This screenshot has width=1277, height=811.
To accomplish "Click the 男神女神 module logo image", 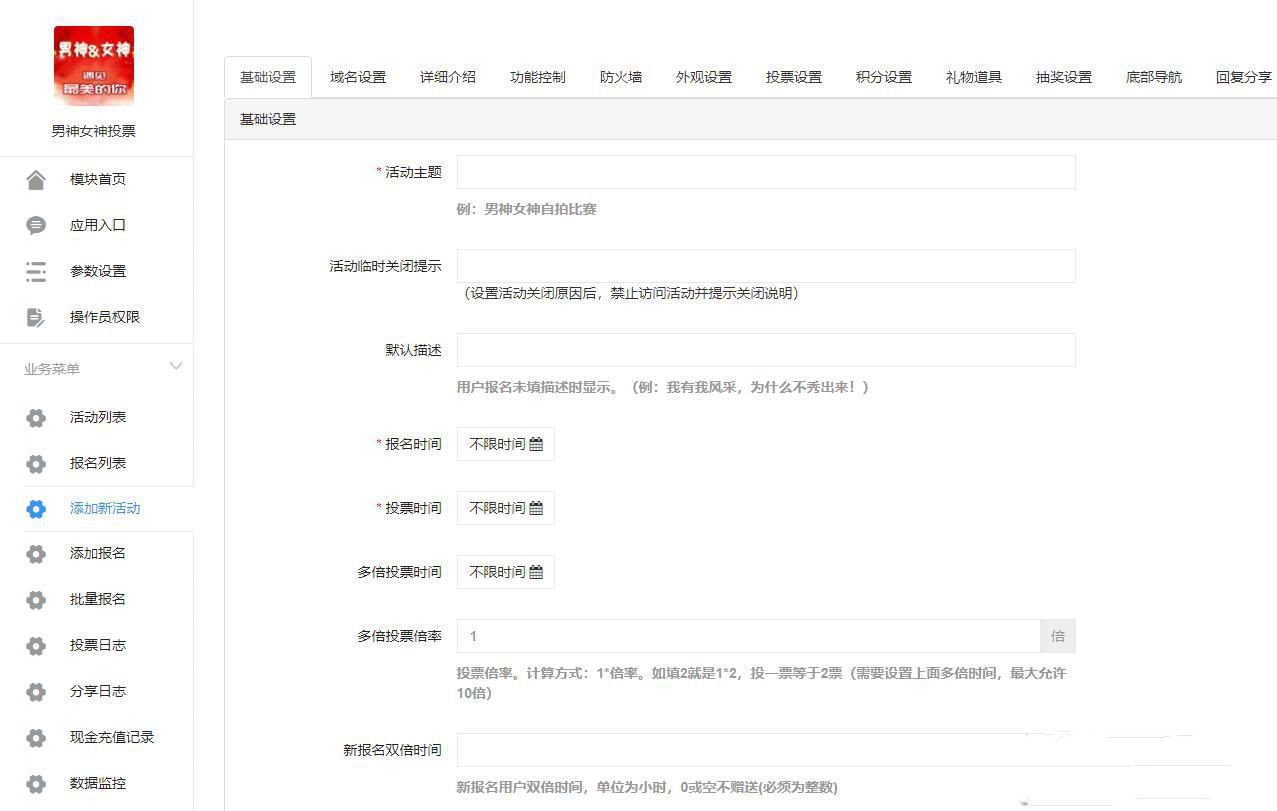I will tap(94, 65).
